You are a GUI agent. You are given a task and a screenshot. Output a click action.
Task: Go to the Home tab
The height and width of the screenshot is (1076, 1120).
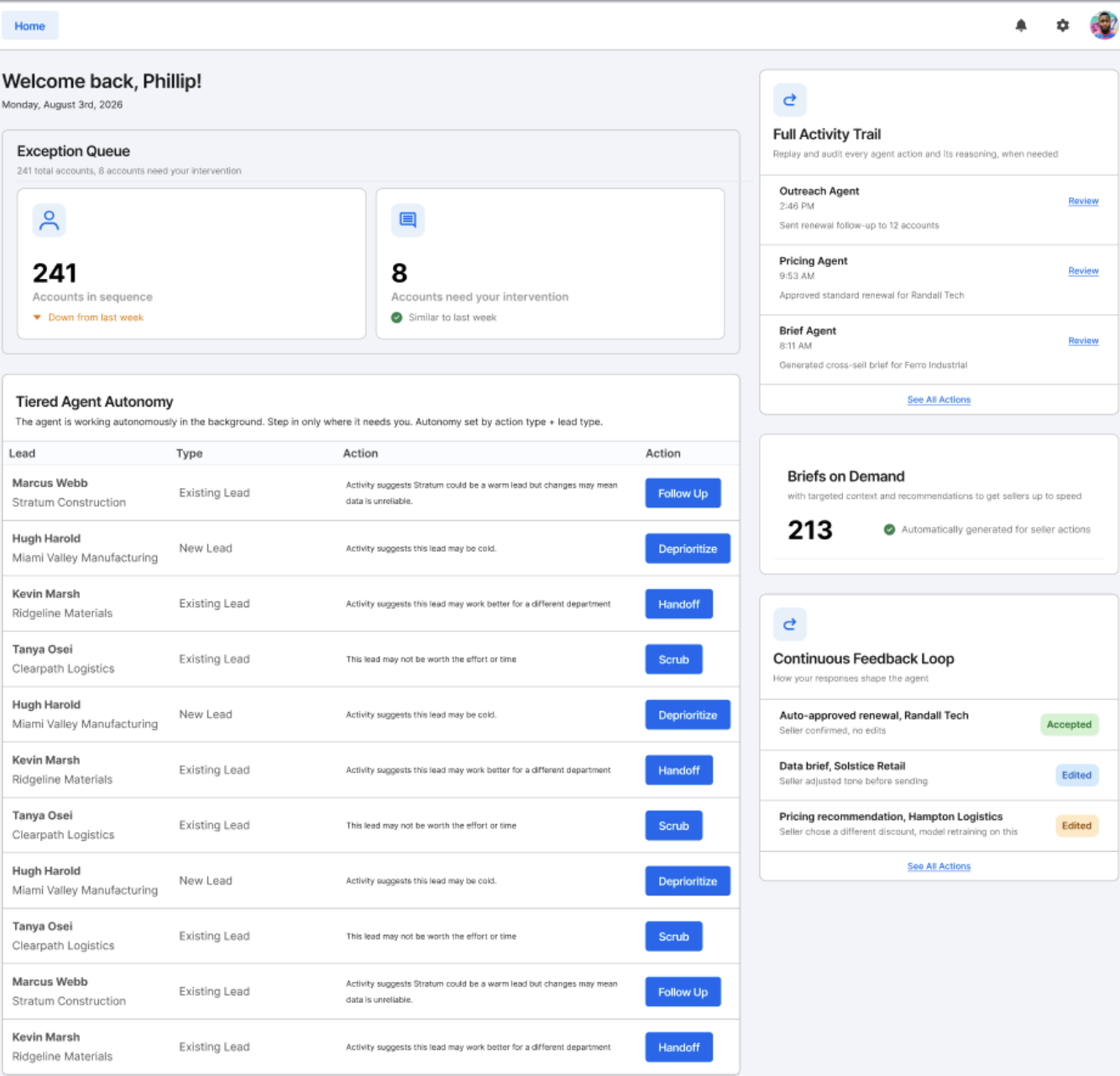30,26
